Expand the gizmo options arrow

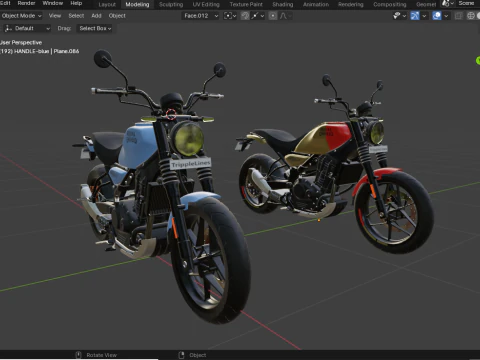click(424, 16)
